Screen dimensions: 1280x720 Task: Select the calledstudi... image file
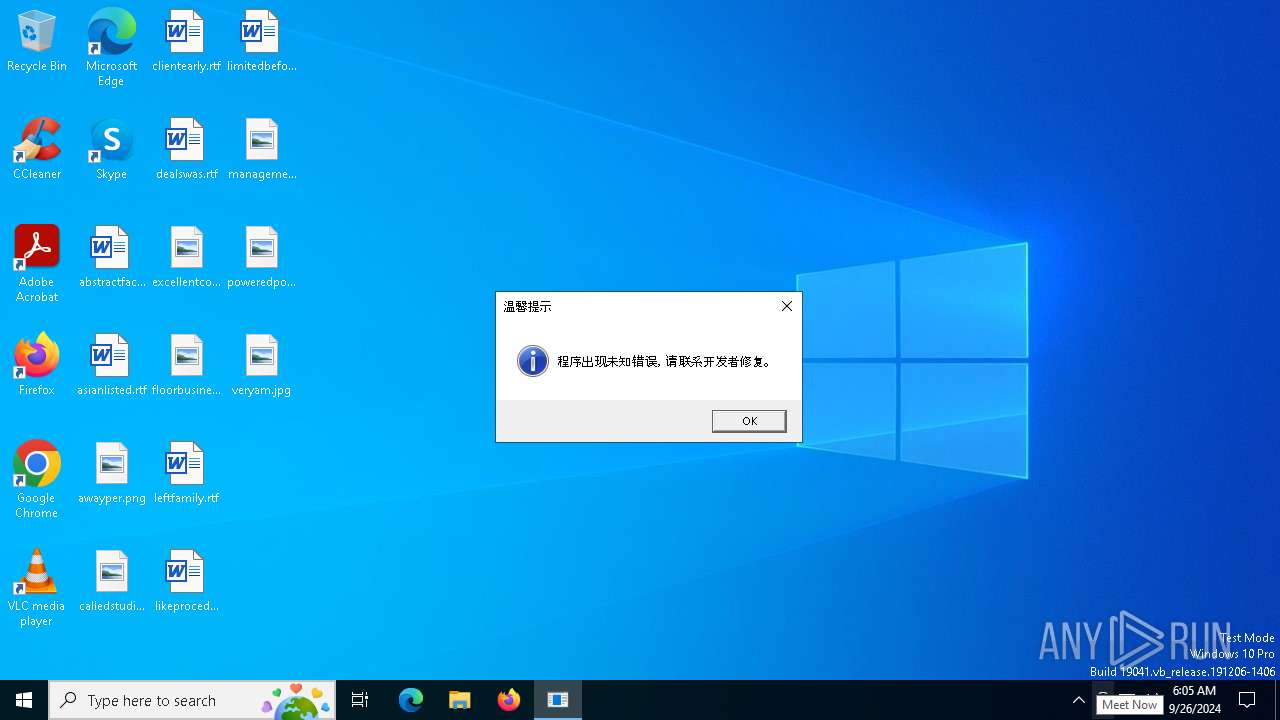(111, 581)
